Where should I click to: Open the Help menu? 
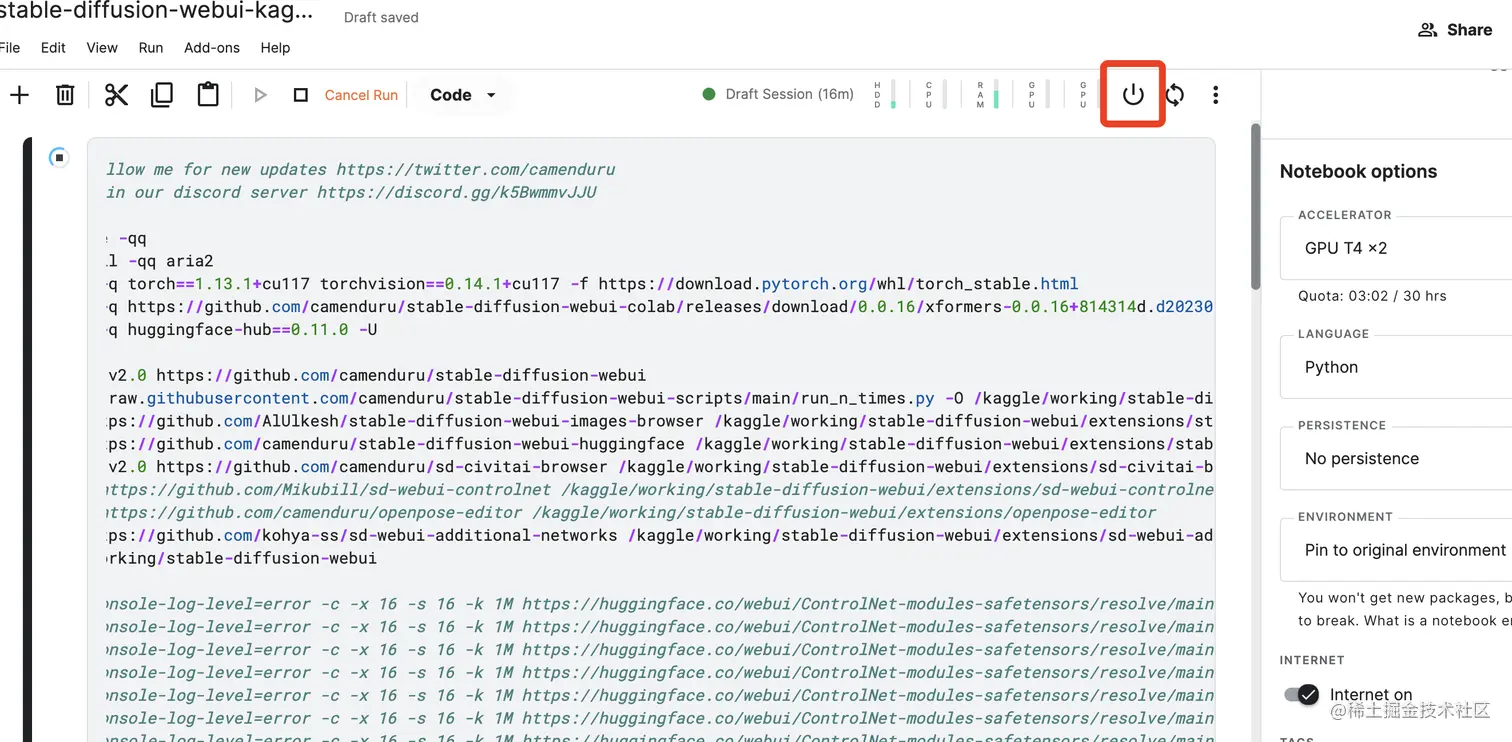275,47
